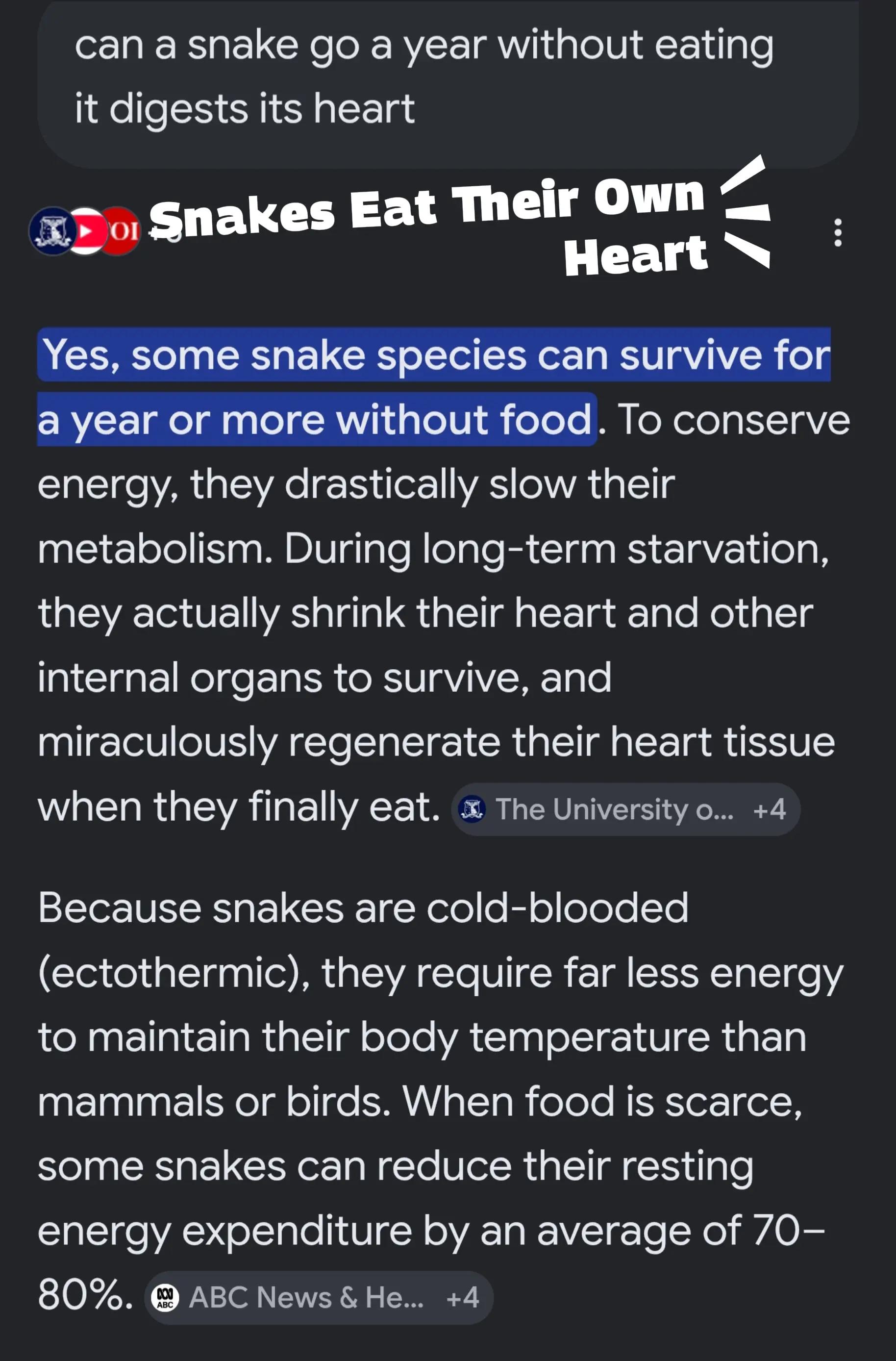896x1361 pixels.
Task: Tap the university crest source icon in header
Action: pos(52,231)
